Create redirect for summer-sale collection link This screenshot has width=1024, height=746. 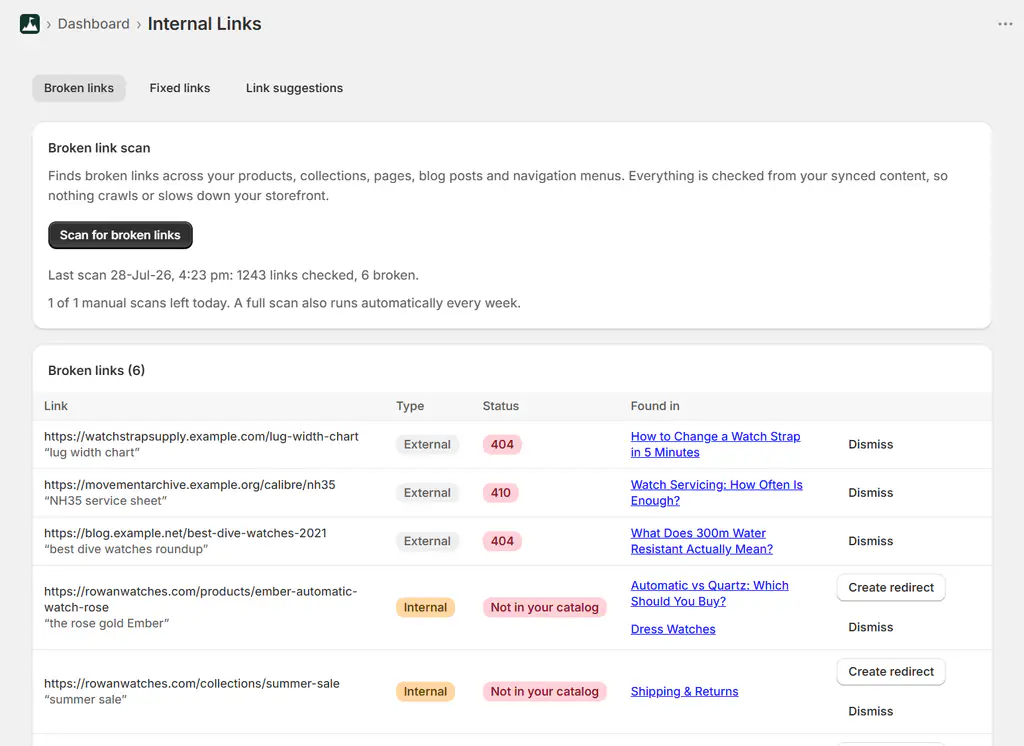point(891,672)
